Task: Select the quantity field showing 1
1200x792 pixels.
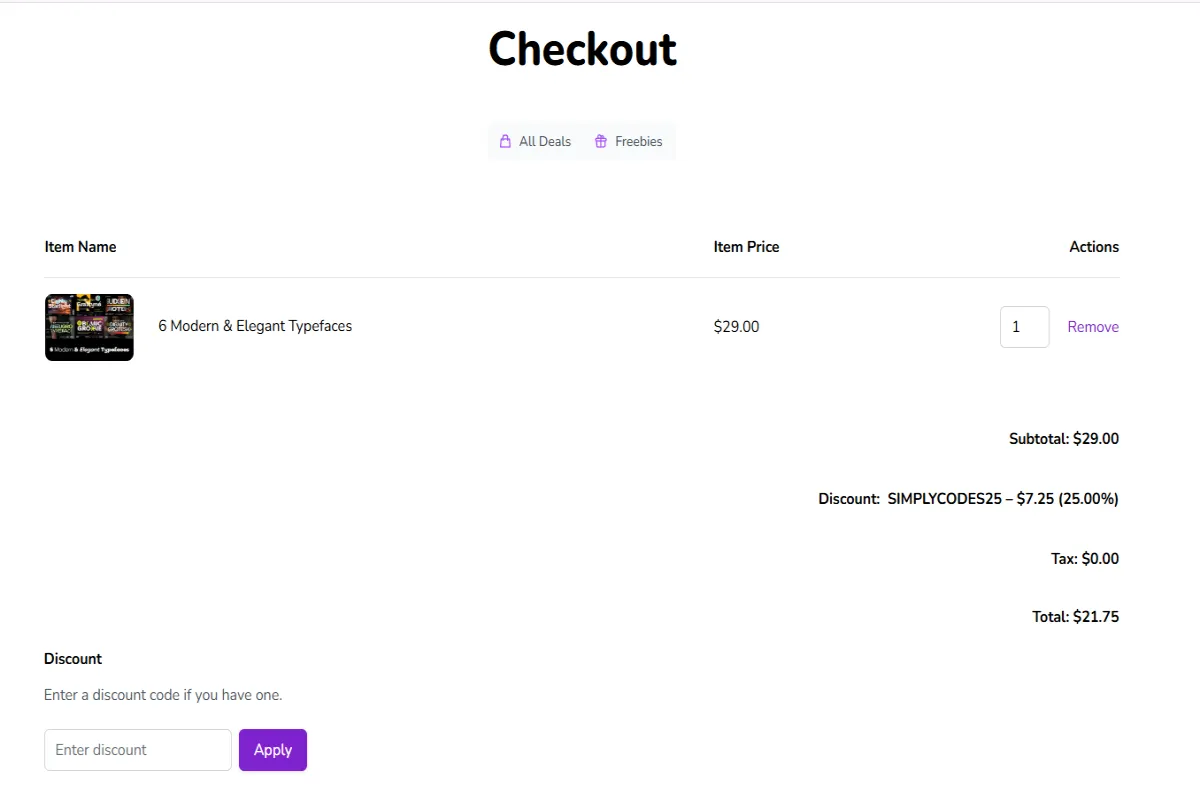Action: click(x=1024, y=326)
